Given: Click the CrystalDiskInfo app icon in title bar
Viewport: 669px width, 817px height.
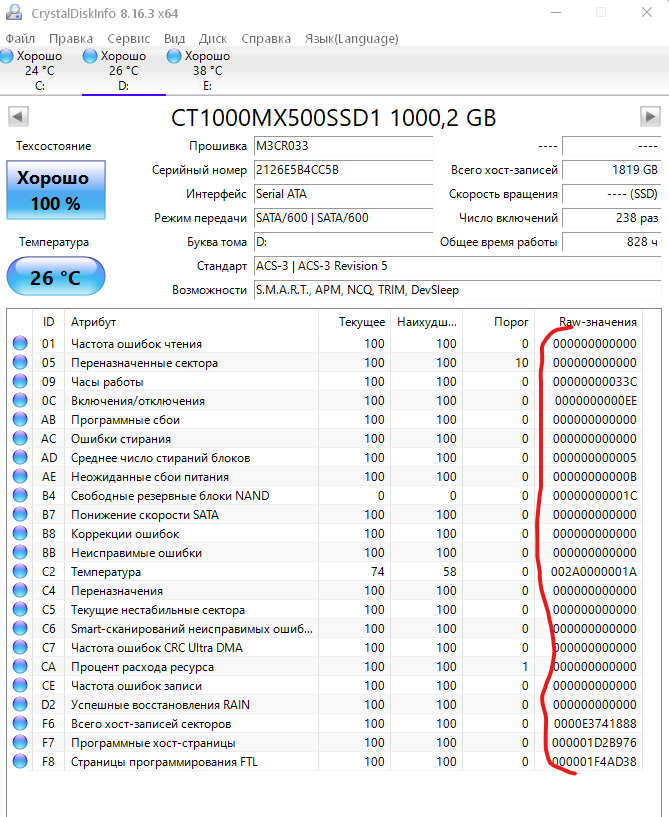Looking at the screenshot, I should 14,12.
